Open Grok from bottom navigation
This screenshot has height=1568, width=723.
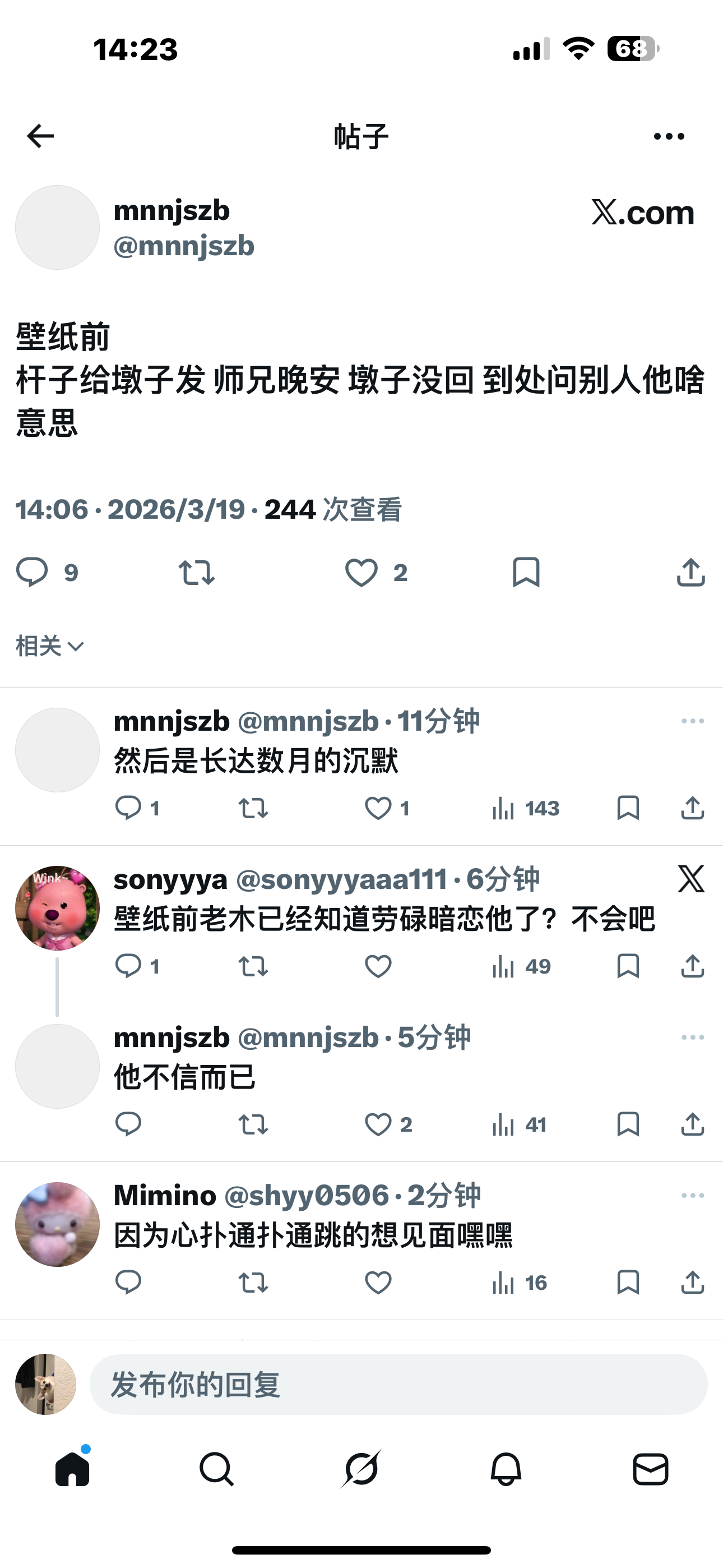click(361, 1469)
